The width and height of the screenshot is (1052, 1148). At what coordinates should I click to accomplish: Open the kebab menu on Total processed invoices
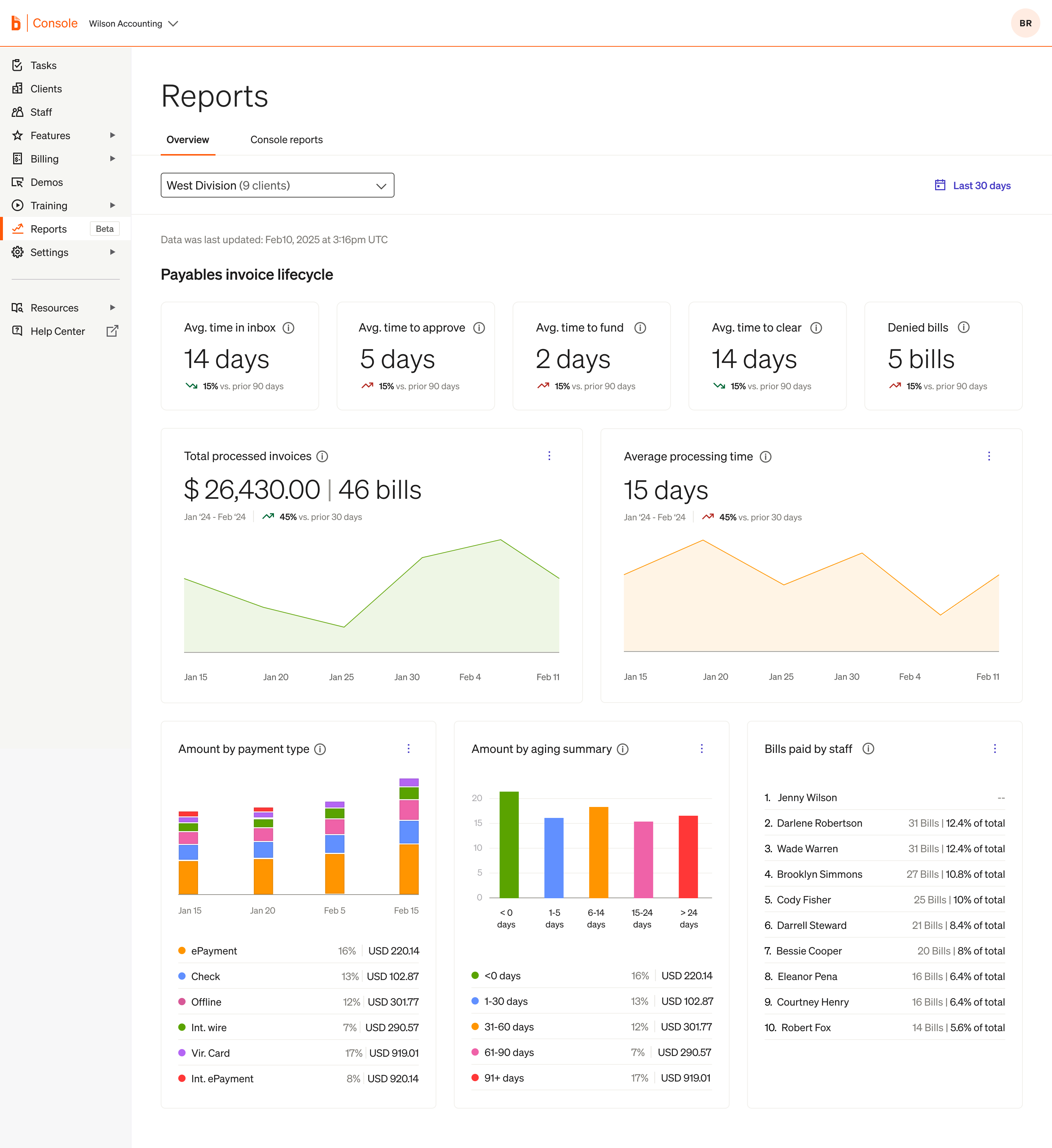pos(549,456)
